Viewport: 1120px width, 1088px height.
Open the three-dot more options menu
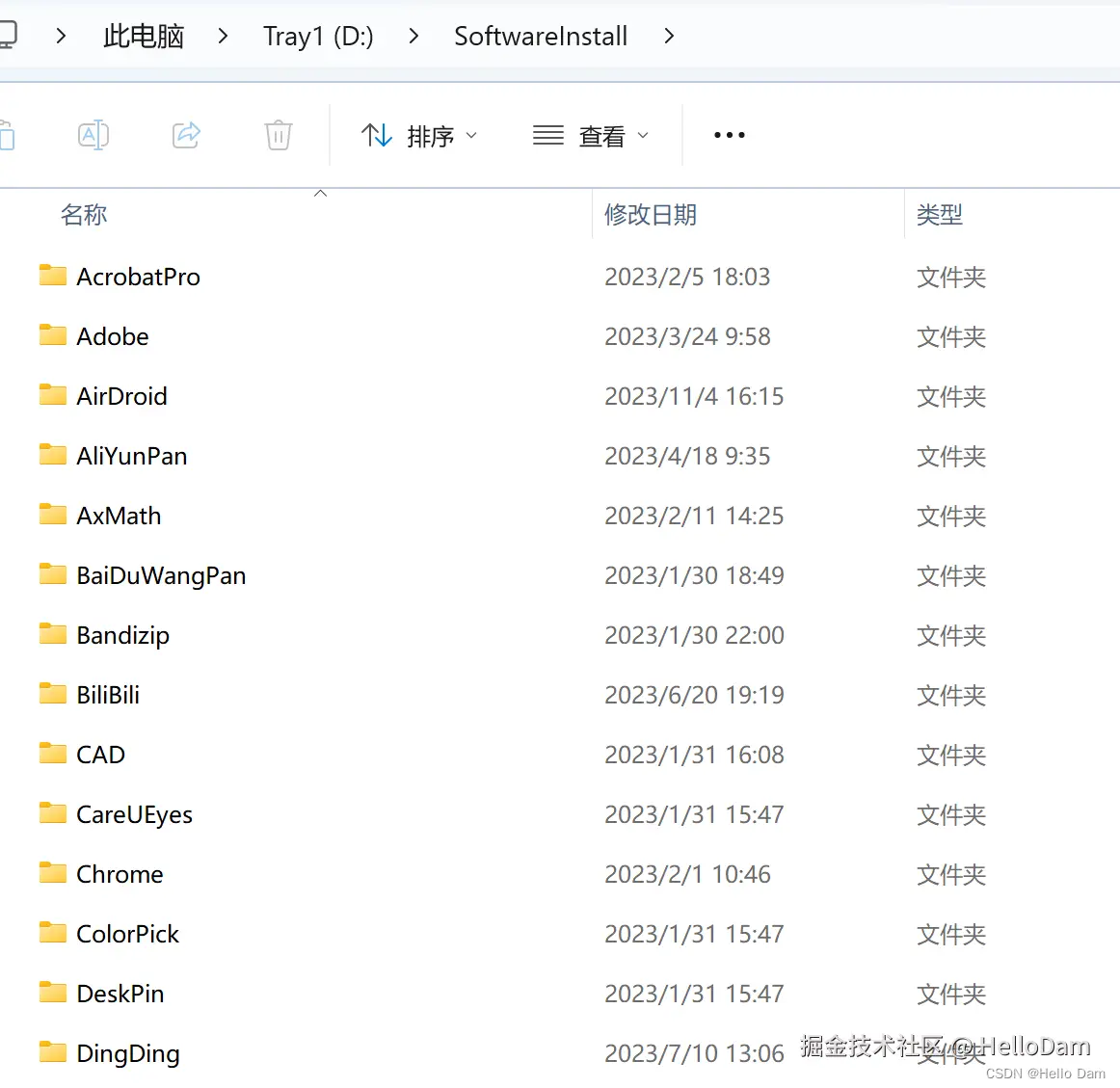tap(730, 134)
